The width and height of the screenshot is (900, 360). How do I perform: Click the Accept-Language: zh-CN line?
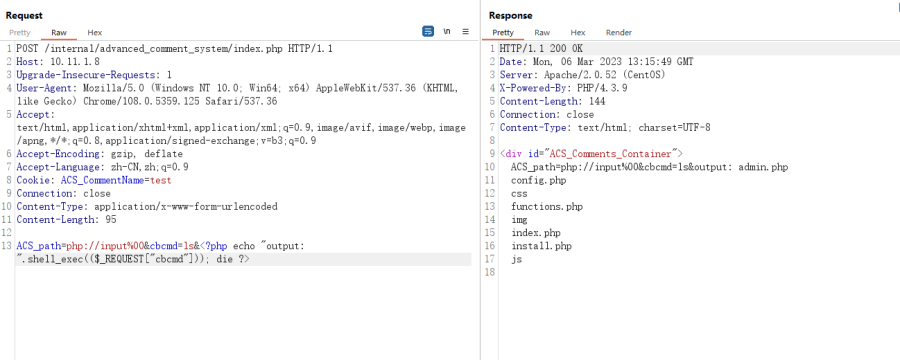click(x=102, y=167)
